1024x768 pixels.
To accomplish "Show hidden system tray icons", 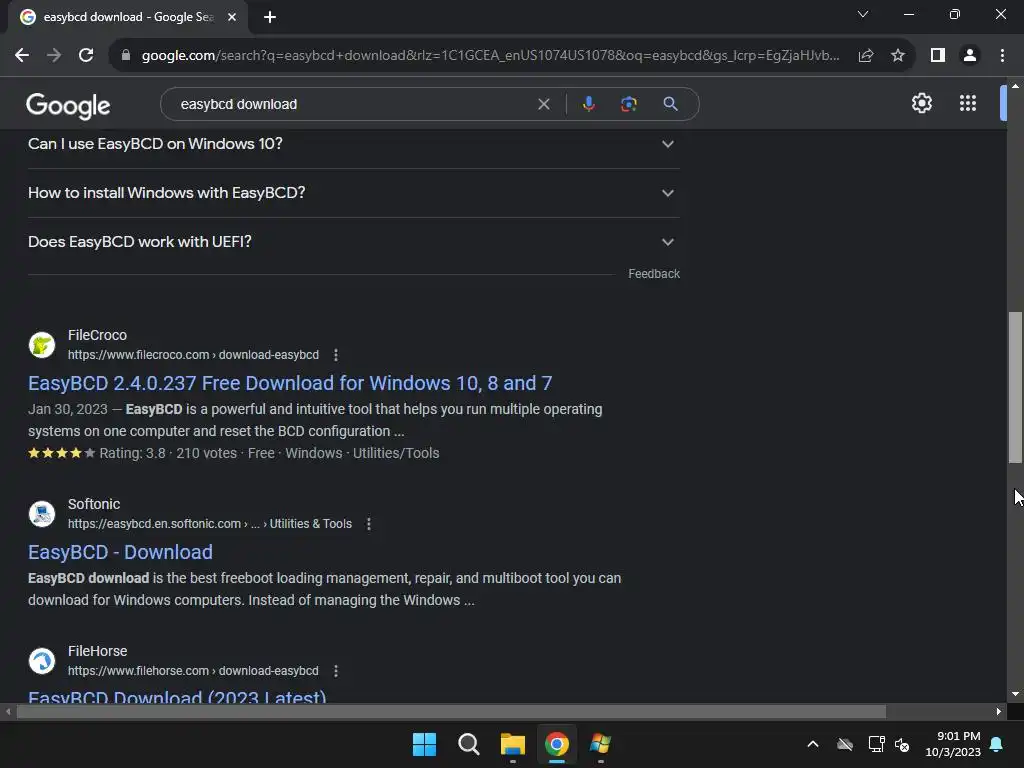I will (x=813, y=744).
